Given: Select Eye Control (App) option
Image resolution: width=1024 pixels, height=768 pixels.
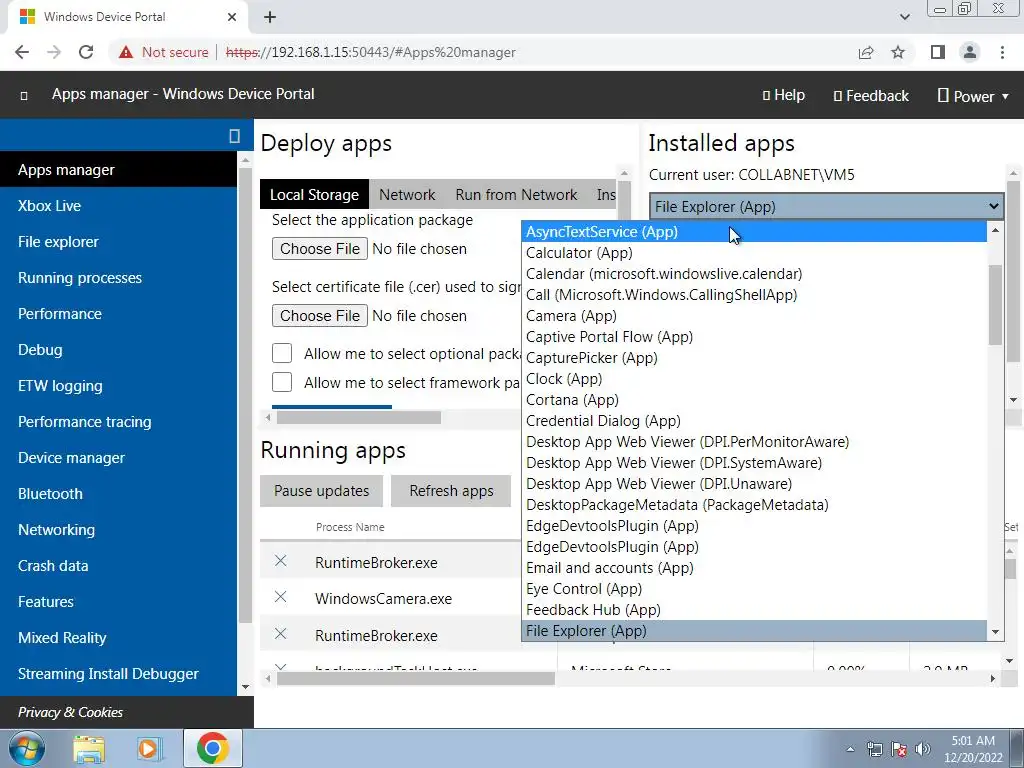Looking at the screenshot, I should 755,589.
